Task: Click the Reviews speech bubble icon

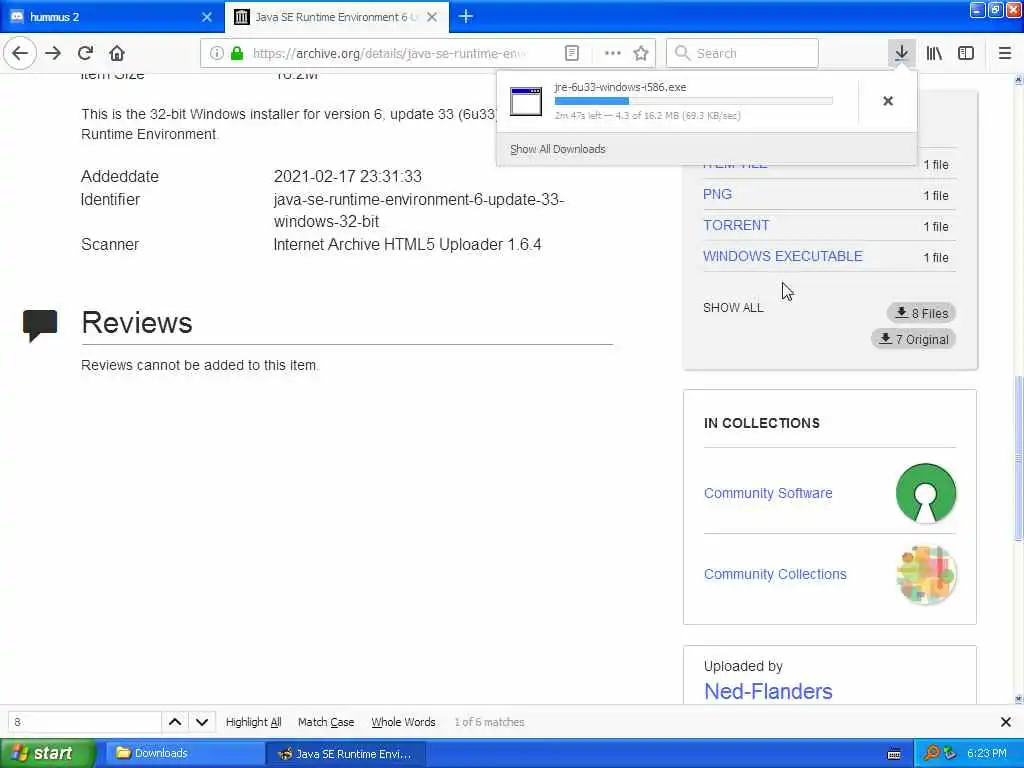Action: 40,325
